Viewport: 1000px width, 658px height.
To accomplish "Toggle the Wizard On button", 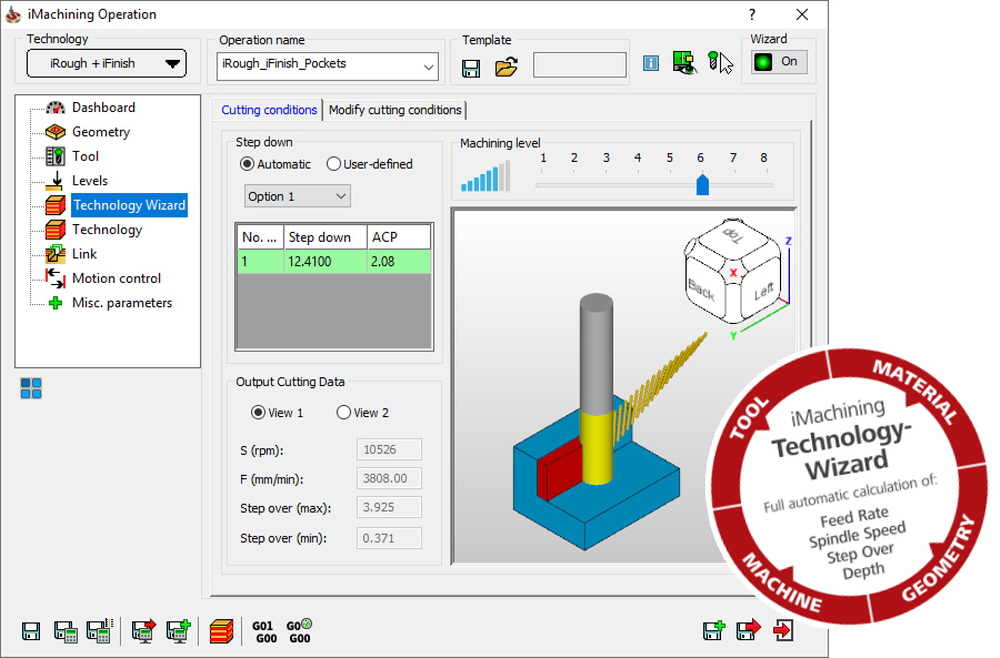I will coord(779,62).
